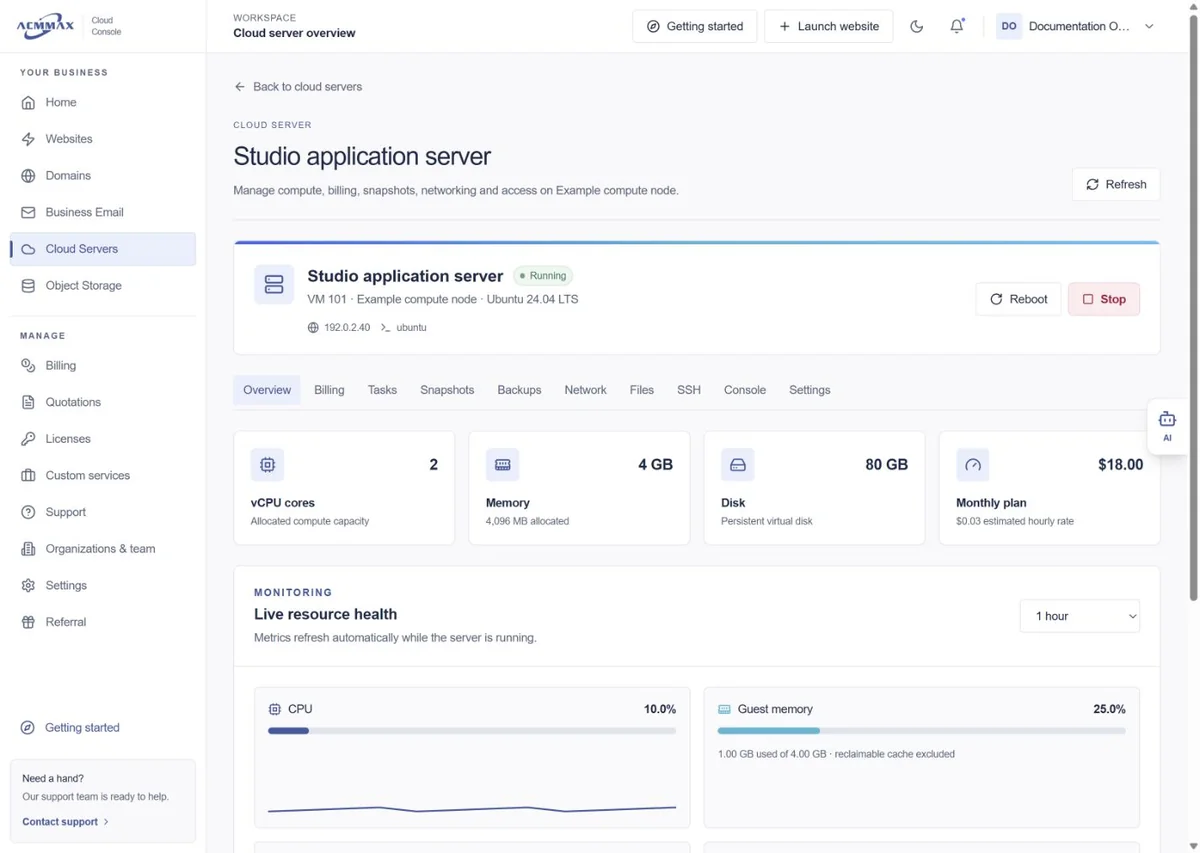Click the Websites lightning bolt icon
Viewport: 1200px width, 853px height.
coord(28,139)
